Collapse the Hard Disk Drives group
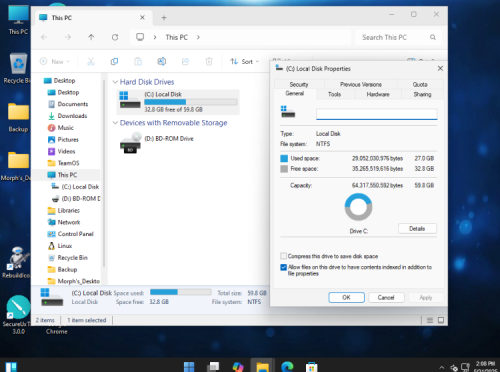 click(115, 82)
